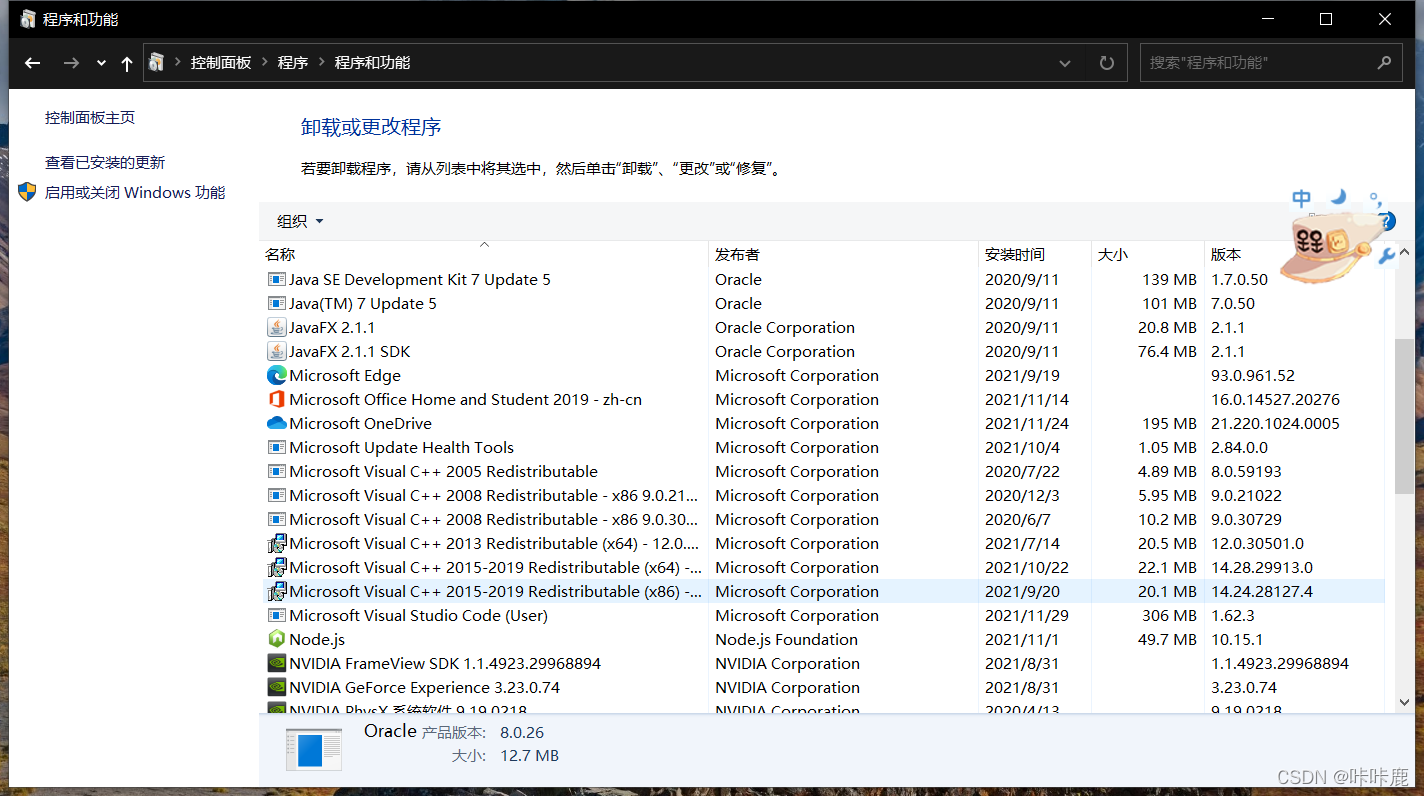This screenshot has width=1424, height=796.
Task: Click the Microsoft OneDrive cloud icon
Action: tap(277, 424)
